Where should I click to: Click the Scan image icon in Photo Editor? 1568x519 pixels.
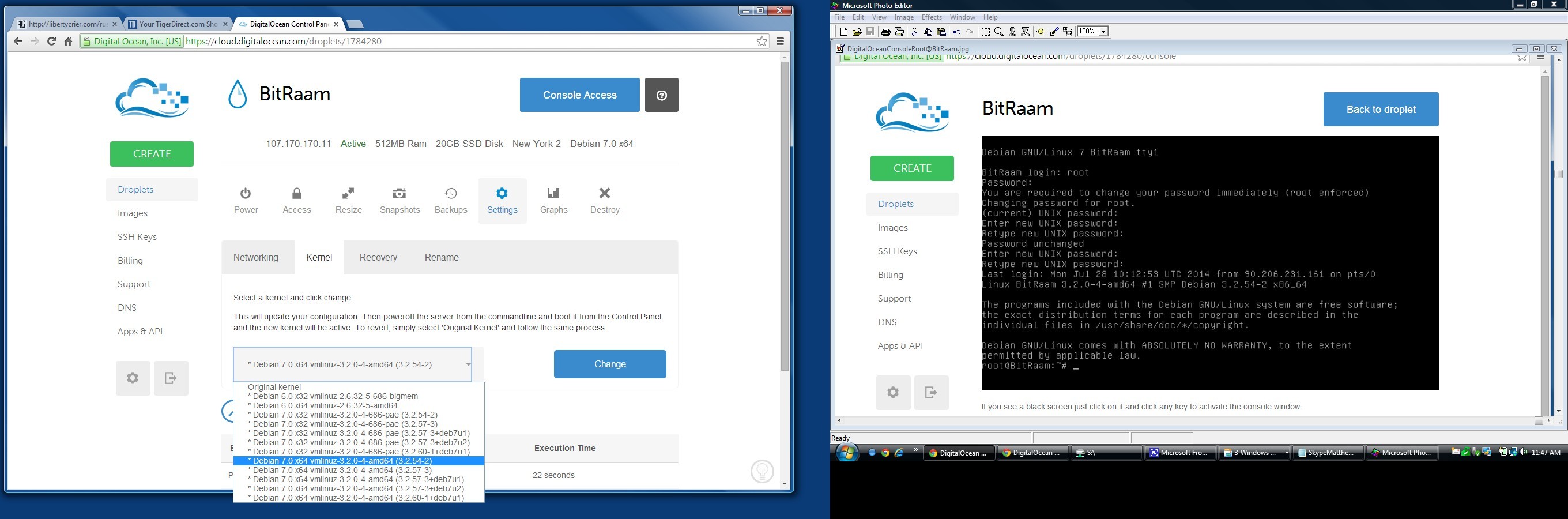(x=899, y=32)
